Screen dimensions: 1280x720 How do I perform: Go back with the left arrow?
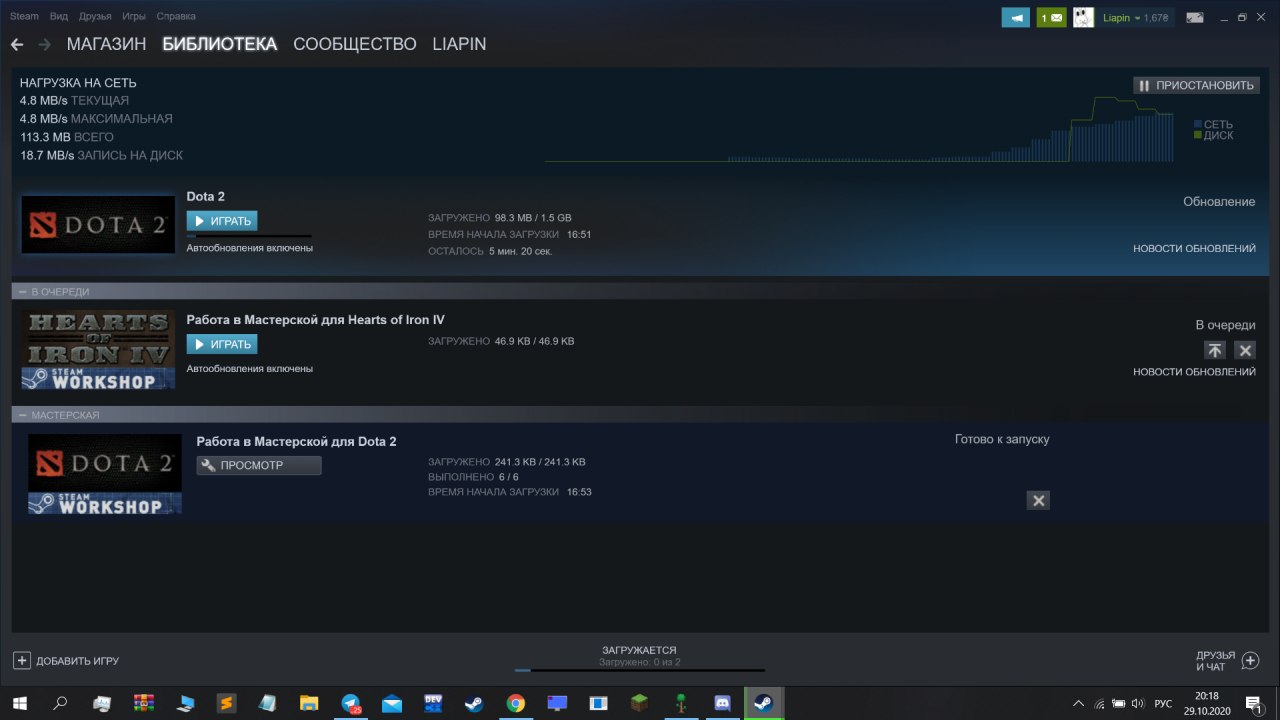[x=17, y=45]
